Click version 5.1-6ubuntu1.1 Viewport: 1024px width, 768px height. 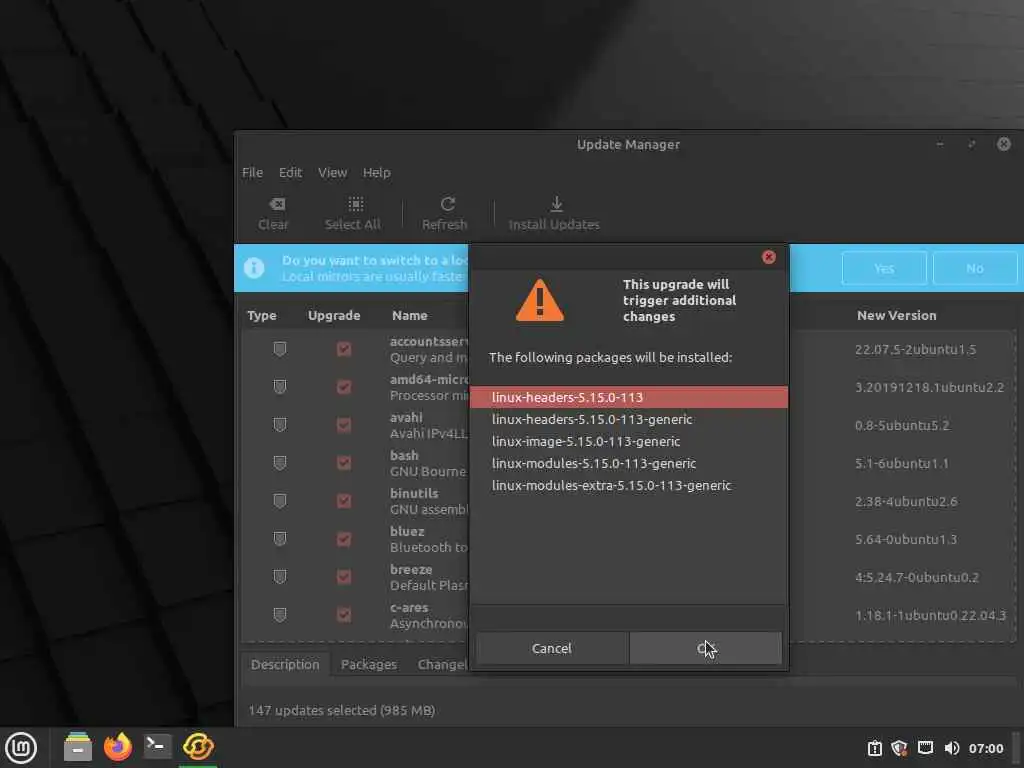click(x=901, y=463)
